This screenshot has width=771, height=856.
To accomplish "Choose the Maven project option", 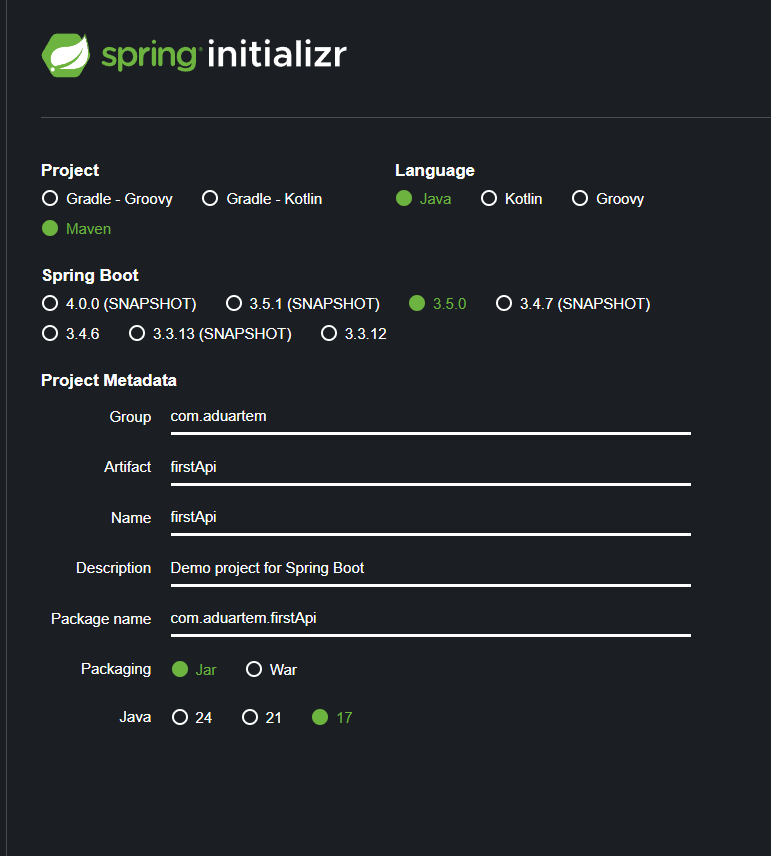I will pos(76,229).
